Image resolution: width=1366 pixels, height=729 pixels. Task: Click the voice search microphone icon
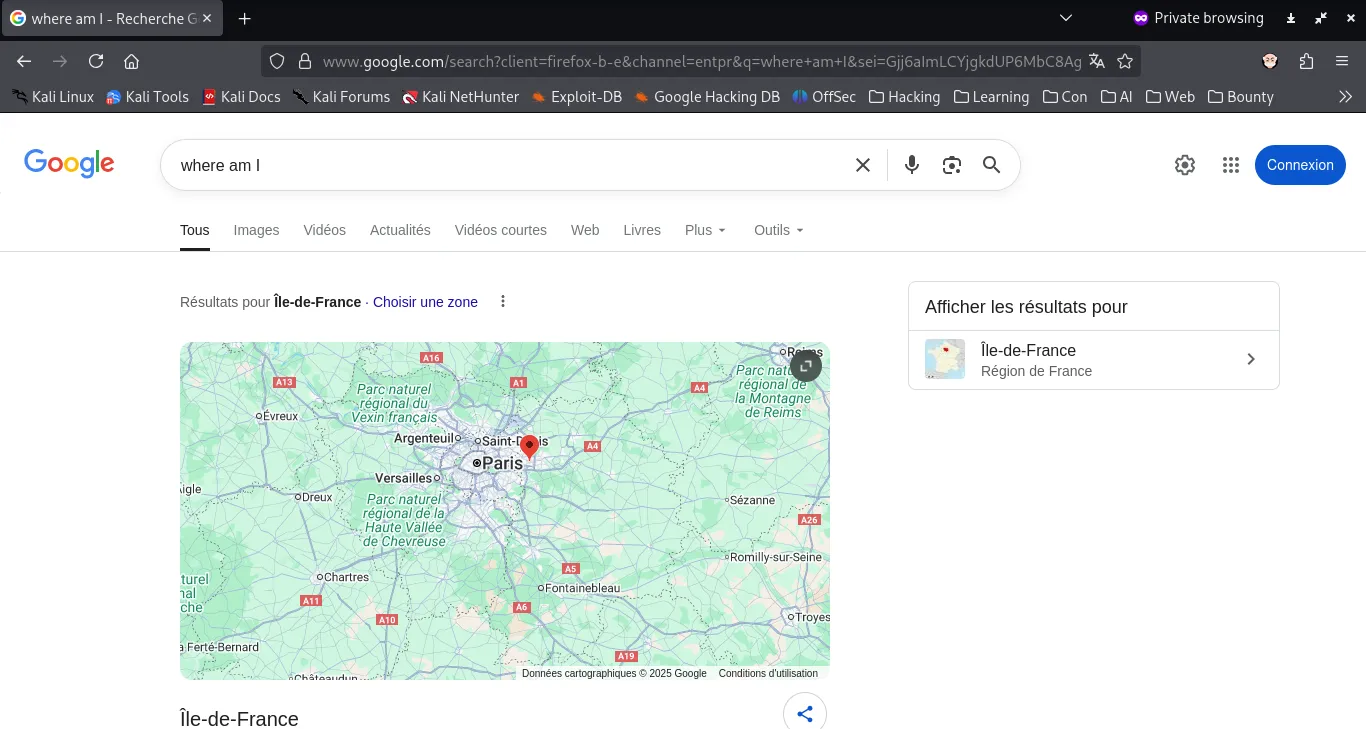(911, 165)
